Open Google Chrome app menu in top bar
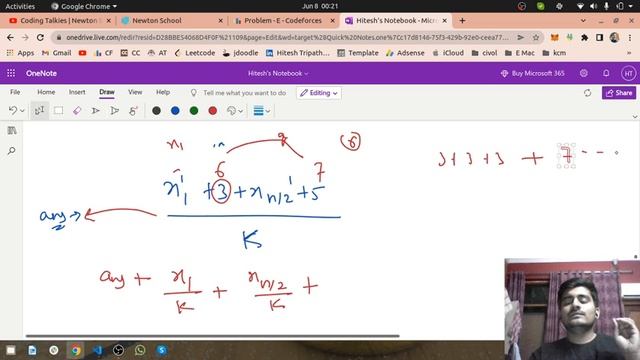Viewport: 640px width, 360px height. point(84,6)
